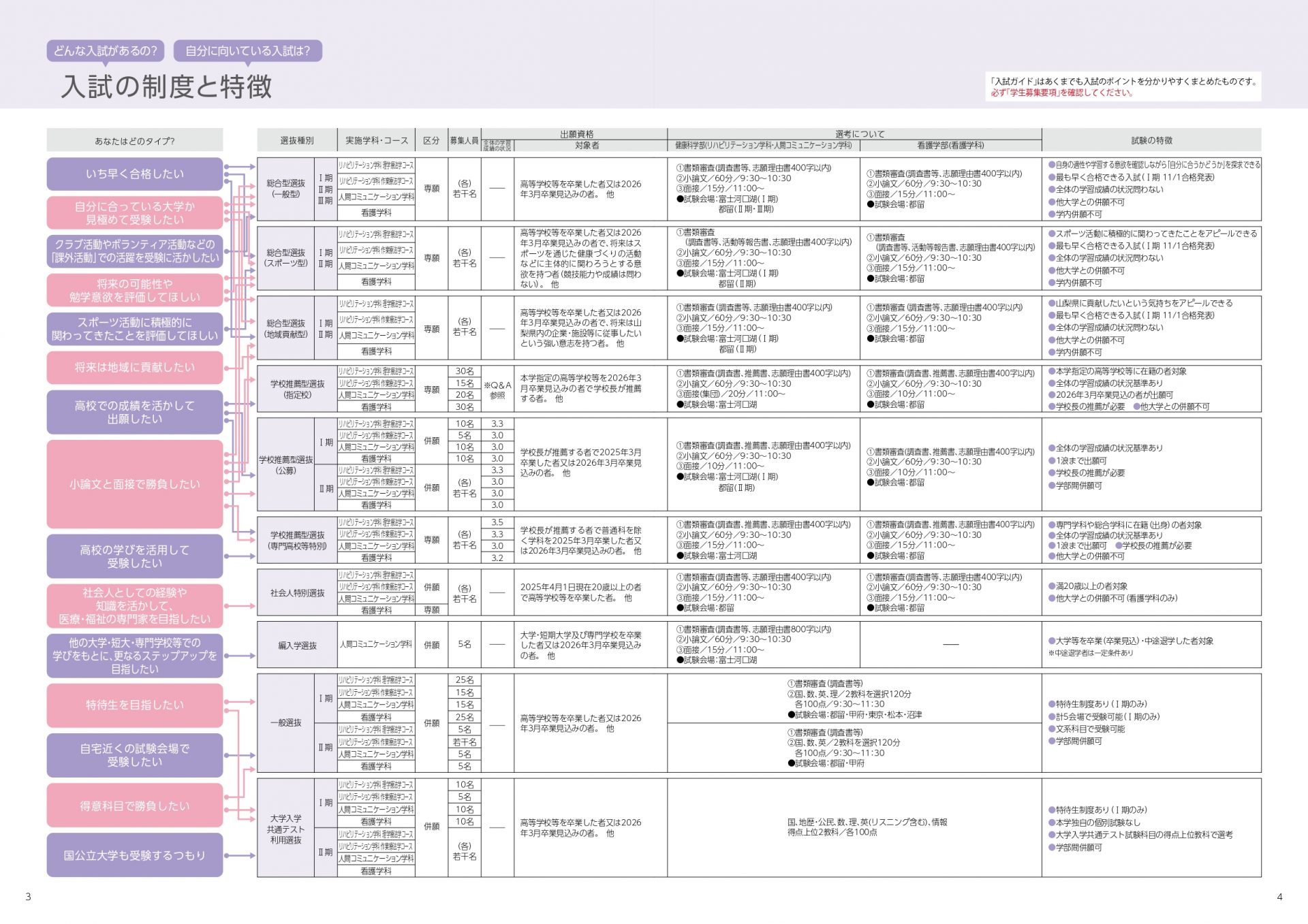Select the '自分に合っている大学か見極めて受験したい' box
Image resolution: width=1308 pixels, height=924 pixels.
tap(135, 212)
